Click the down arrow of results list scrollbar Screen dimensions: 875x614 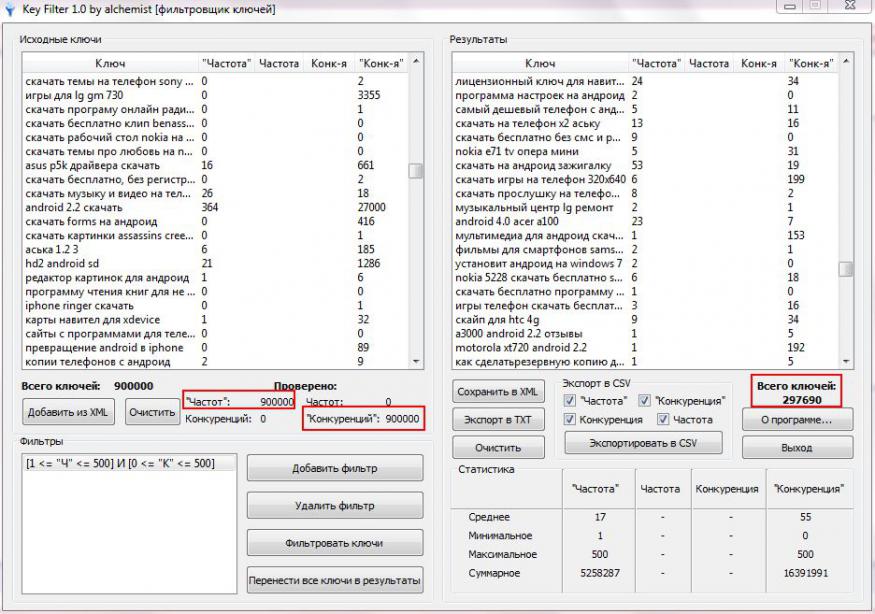click(x=846, y=361)
